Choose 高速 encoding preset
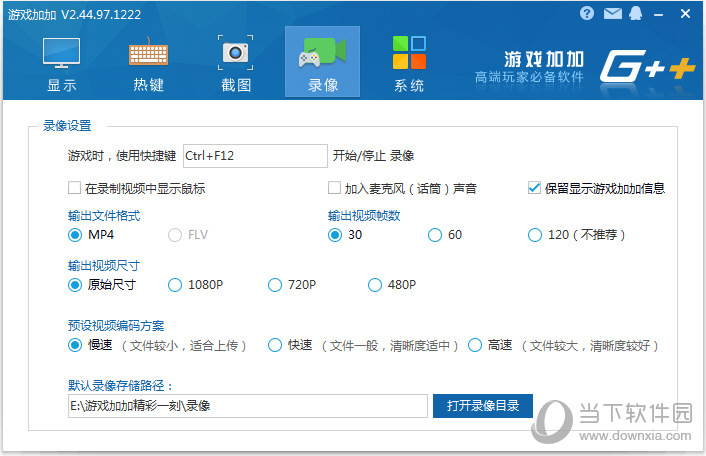This screenshot has width=706, height=456. [x=475, y=345]
